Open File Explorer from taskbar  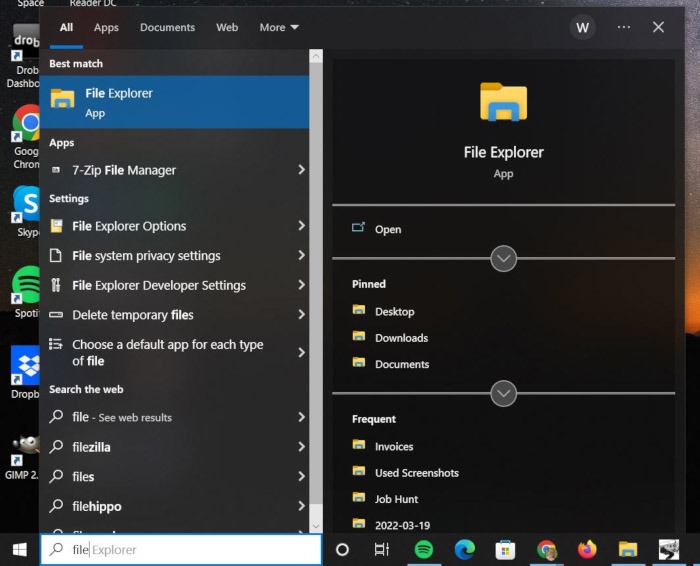[628, 549]
